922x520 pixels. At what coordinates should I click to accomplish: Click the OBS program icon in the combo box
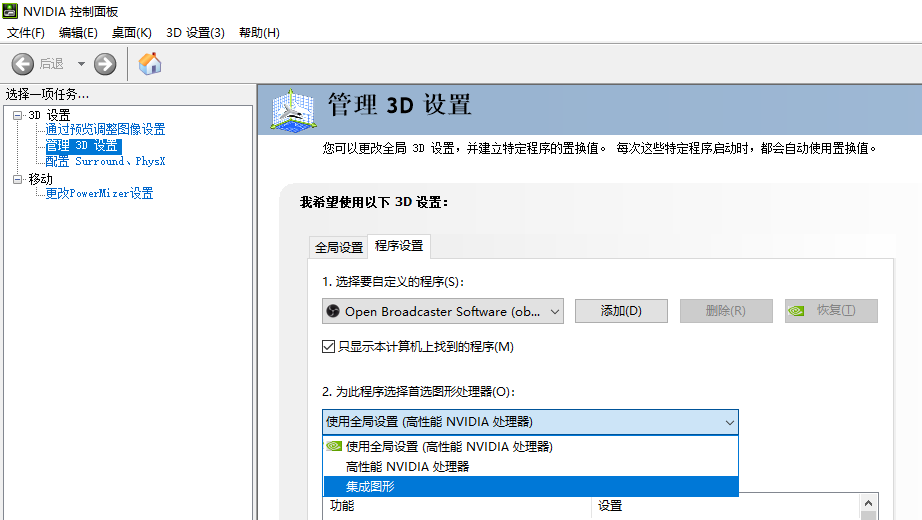click(x=333, y=311)
